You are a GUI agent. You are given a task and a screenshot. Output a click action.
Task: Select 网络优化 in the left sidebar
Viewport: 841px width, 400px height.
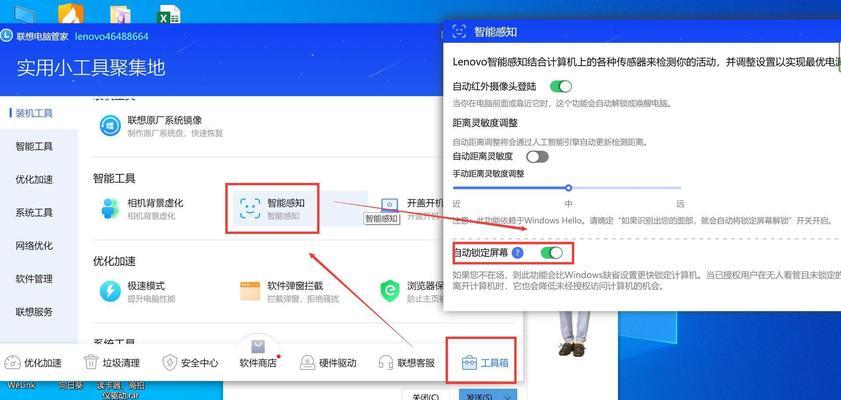(x=34, y=246)
